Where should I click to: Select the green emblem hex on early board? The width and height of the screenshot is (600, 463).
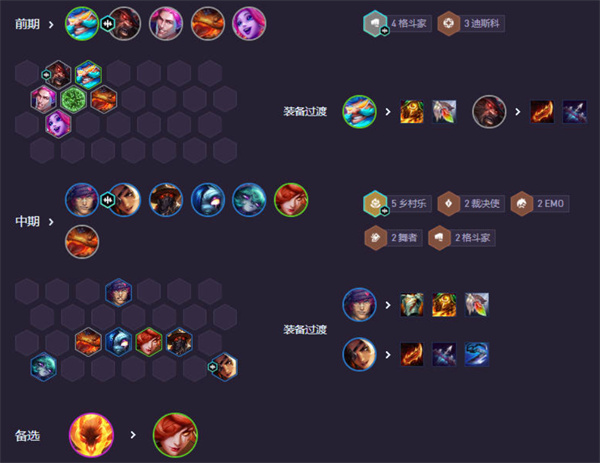coord(73,100)
